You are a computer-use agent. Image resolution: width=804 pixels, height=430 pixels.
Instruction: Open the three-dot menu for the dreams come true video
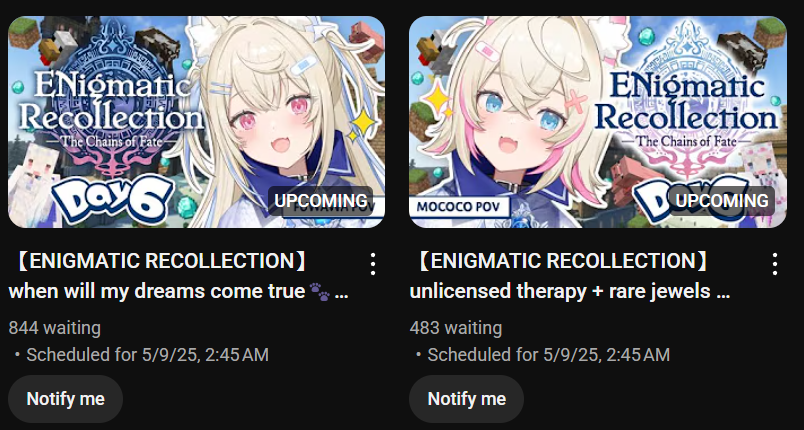point(373,264)
